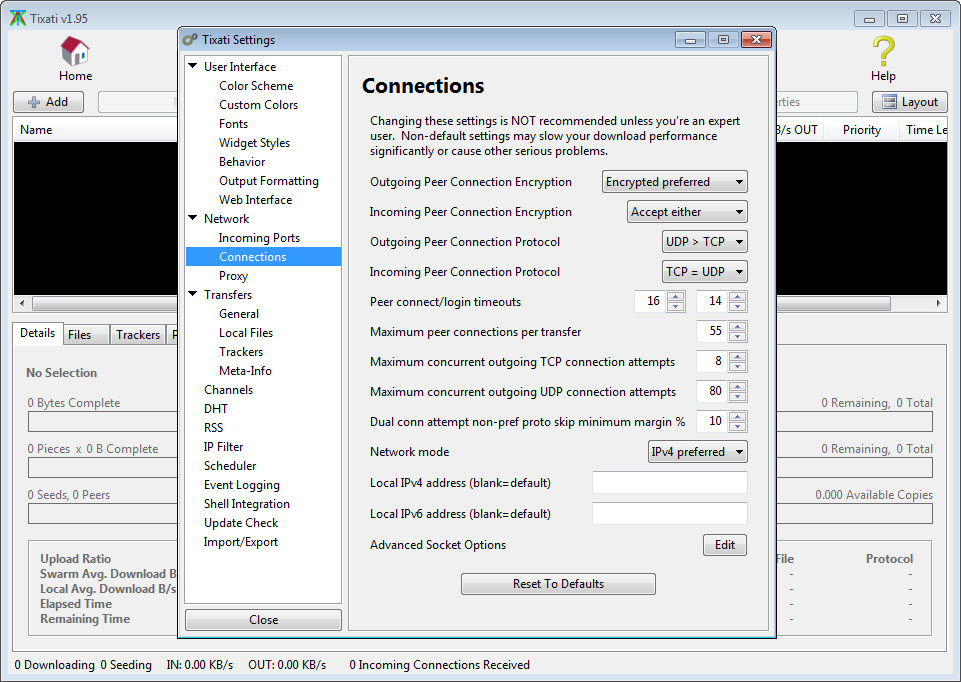Viewport: 961px width, 682px height.
Task: Maximize the Tixati Settings dialog
Action: click(723, 40)
